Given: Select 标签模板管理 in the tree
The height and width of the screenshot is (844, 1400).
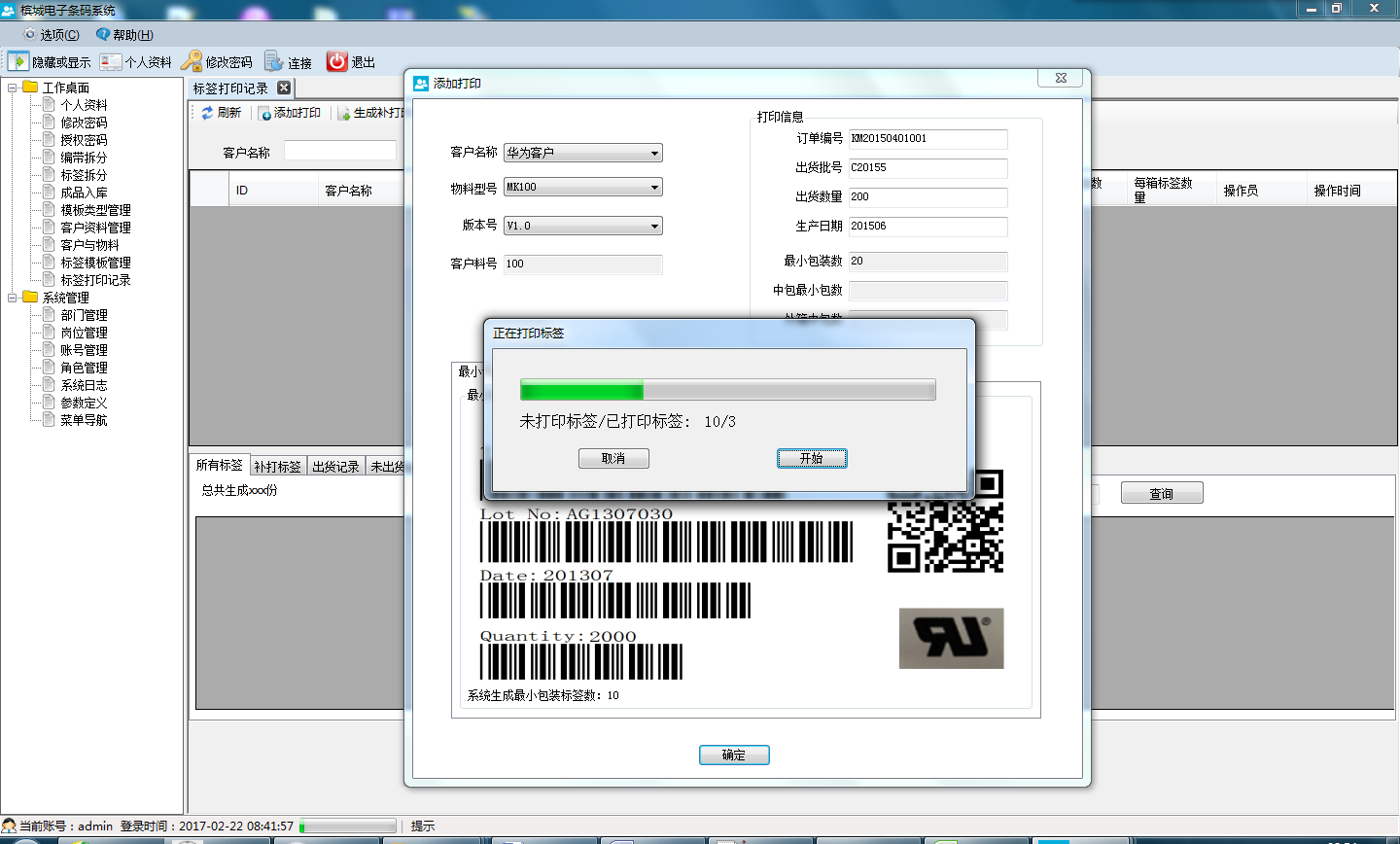Looking at the screenshot, I should (95, 263).
